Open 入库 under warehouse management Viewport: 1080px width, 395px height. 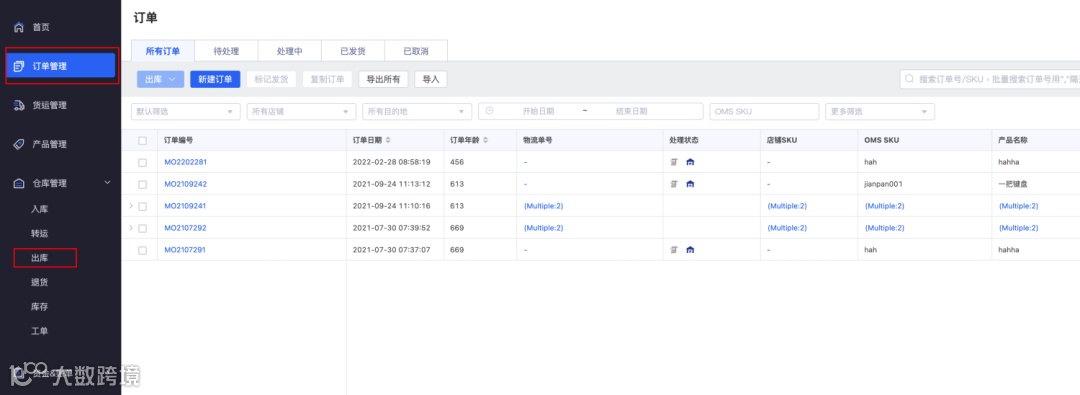point(39,209)
